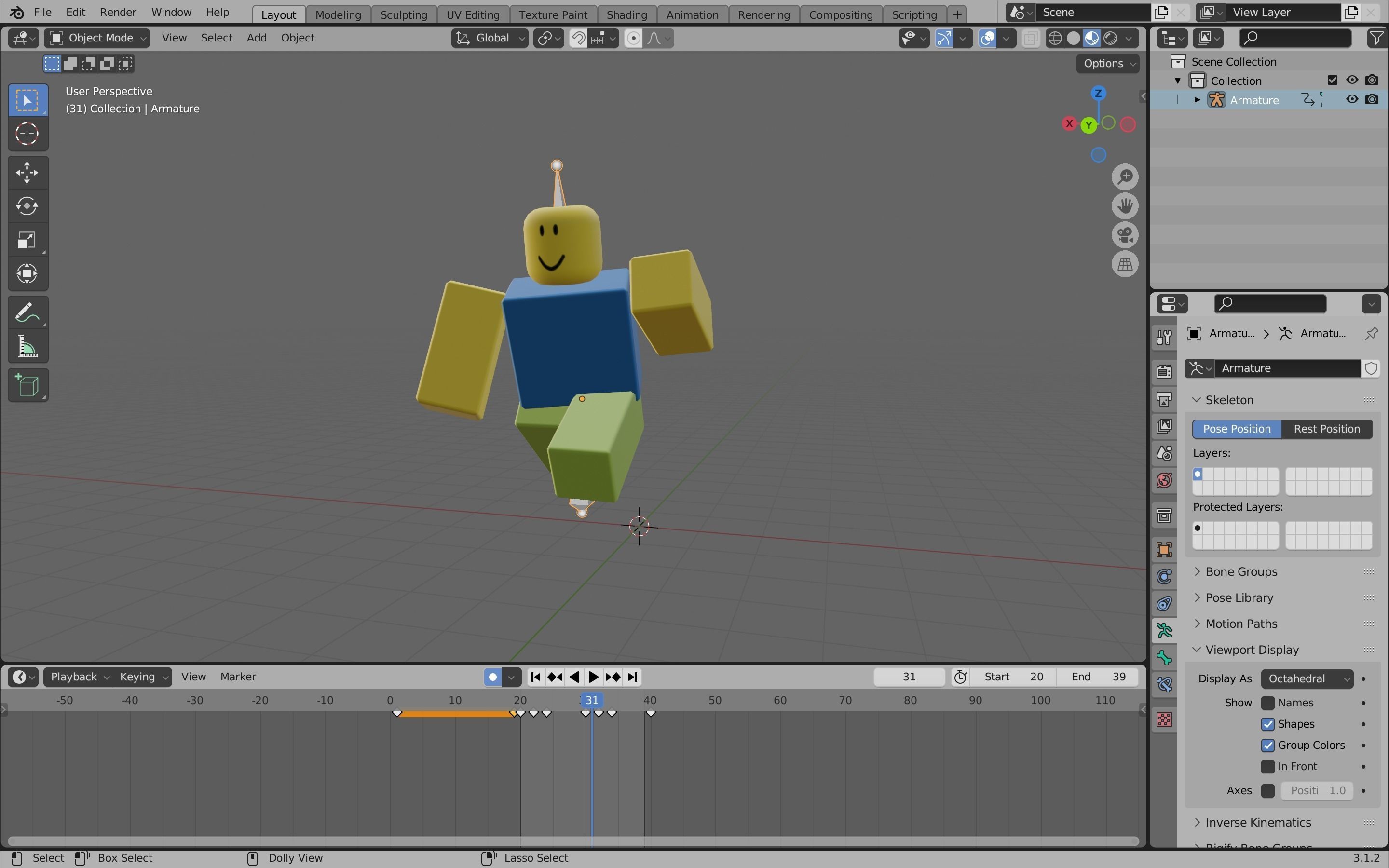Viewport: 1389px width, 868px height.
Task: Open the Render properties tab
Action: pos(1164,371)
